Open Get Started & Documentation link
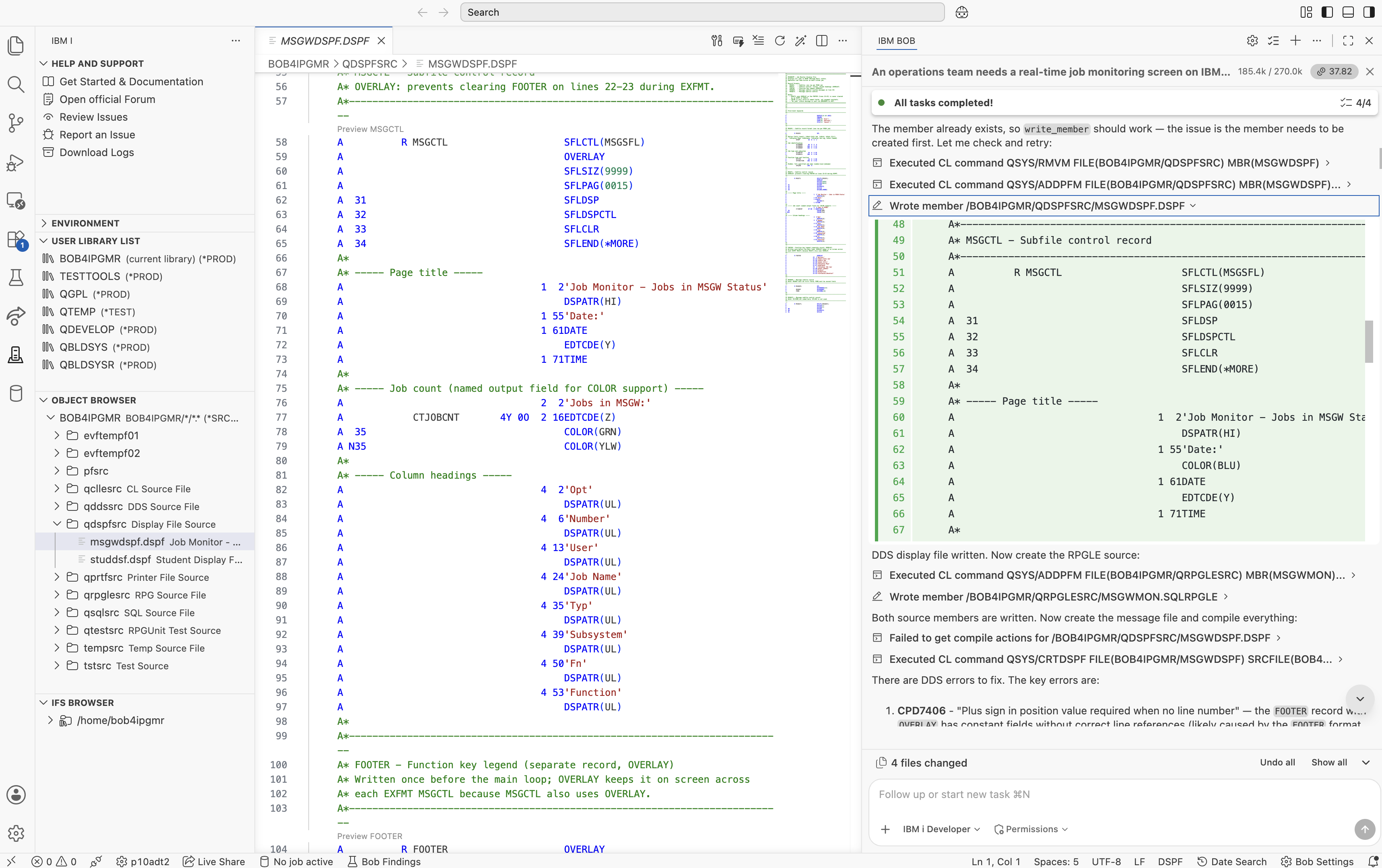This screenshot has height=868, width=1382. (131, 82)
